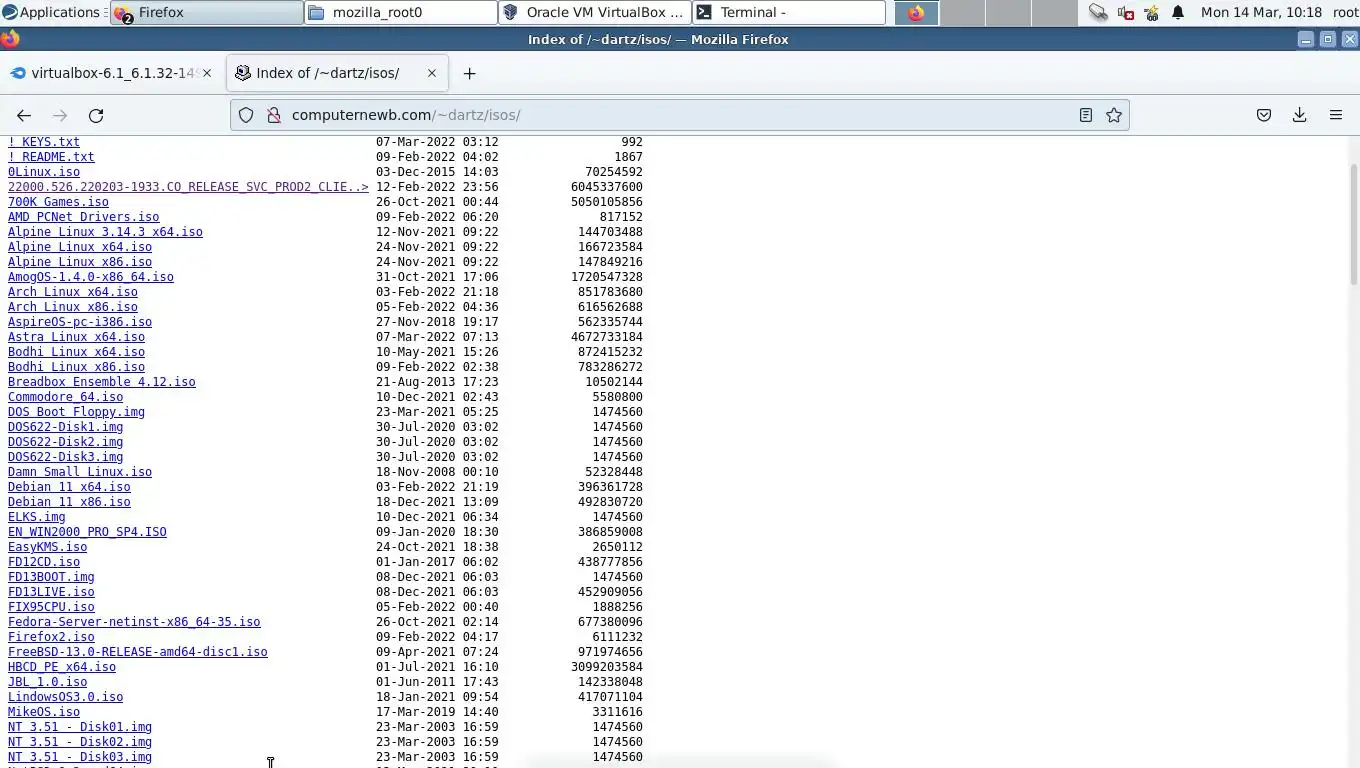Bookmark this page with the star icon
1360x768 pixels.
[1114, 115]
